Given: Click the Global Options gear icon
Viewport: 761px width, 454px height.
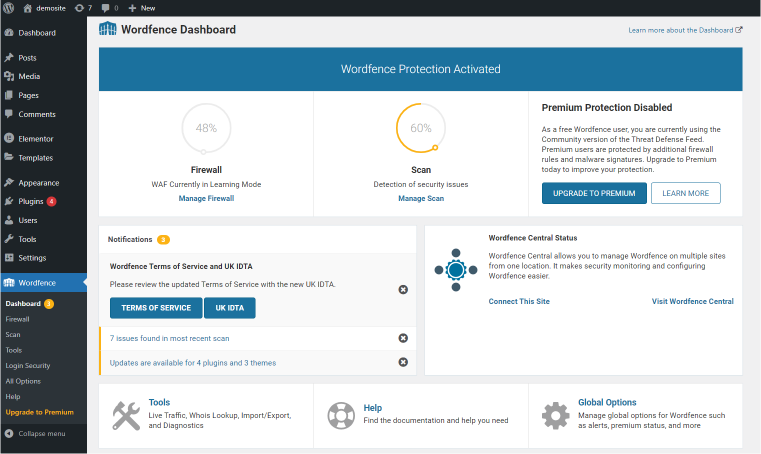Looking at the screenshot, I should pos(556,416).
